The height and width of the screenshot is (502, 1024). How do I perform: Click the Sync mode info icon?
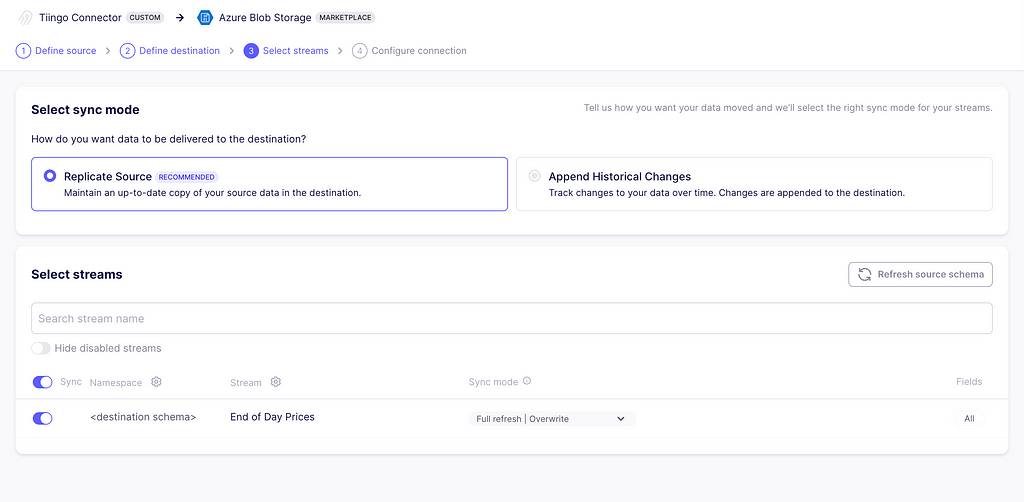(527, 381)
